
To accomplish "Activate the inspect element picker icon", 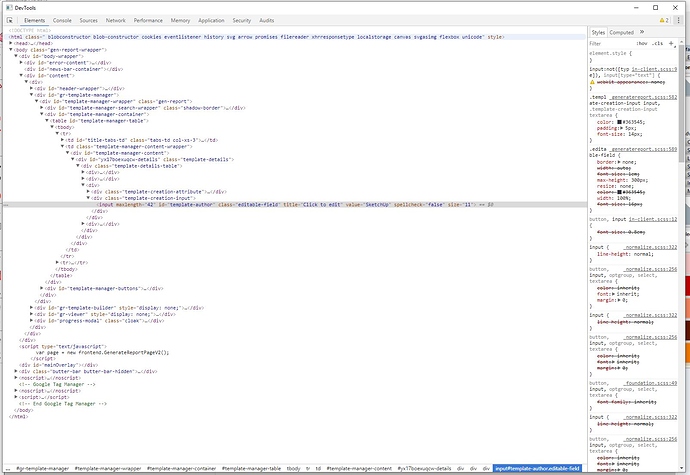I will (x=10, y=20).
